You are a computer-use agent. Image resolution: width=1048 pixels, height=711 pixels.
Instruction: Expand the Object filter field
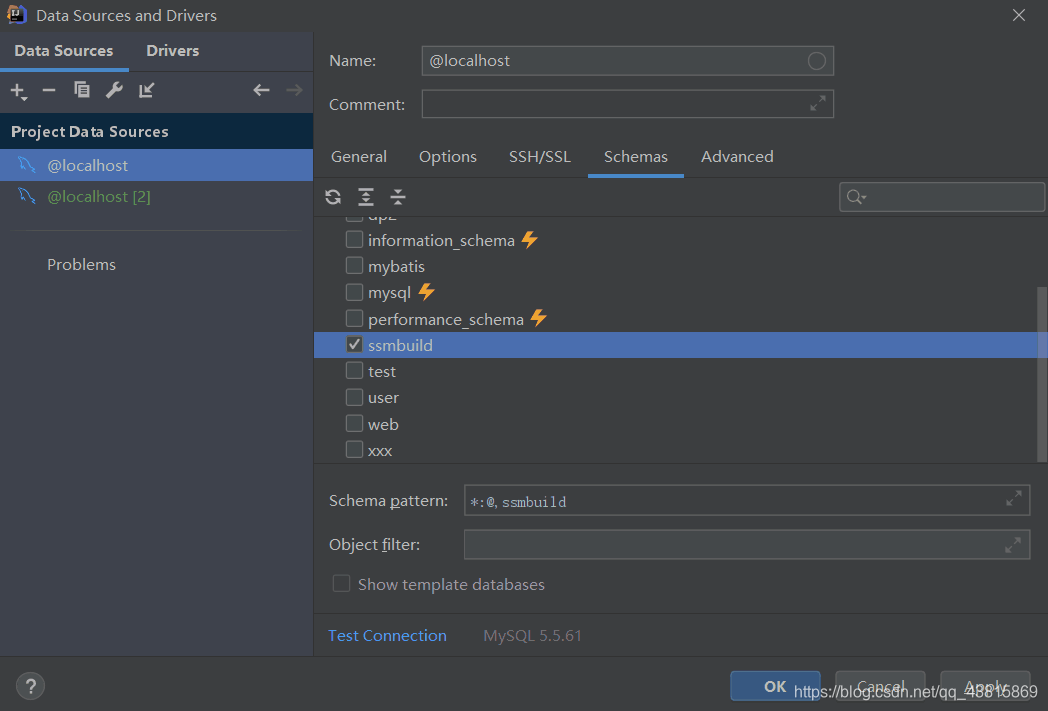(x=1013, y=545)
